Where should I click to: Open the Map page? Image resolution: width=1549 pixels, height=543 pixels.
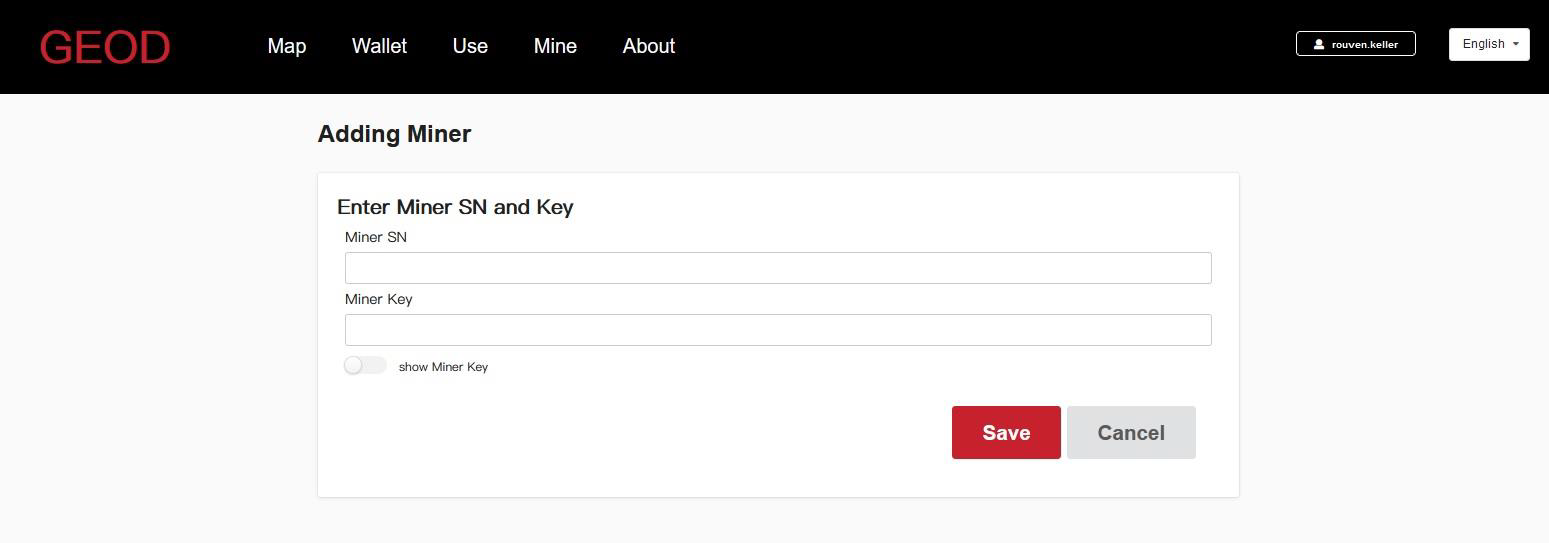(x=287, y=46)
